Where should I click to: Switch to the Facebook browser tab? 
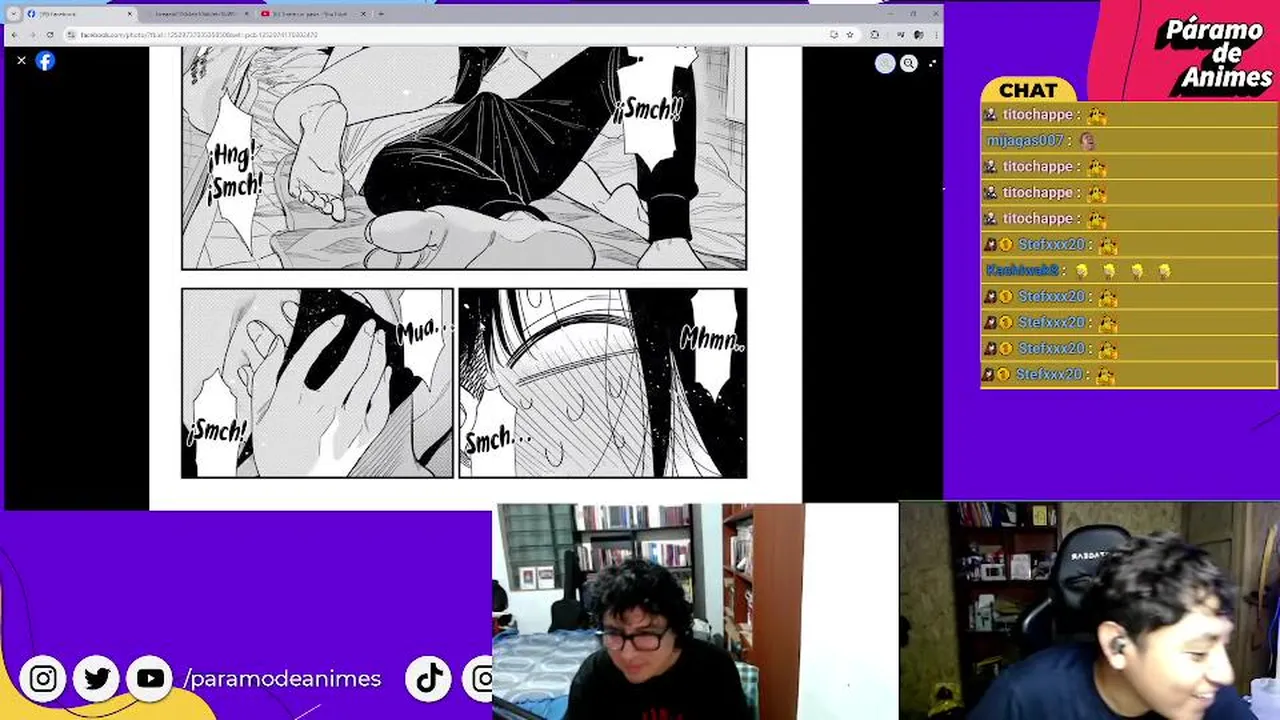click(80, 14)
